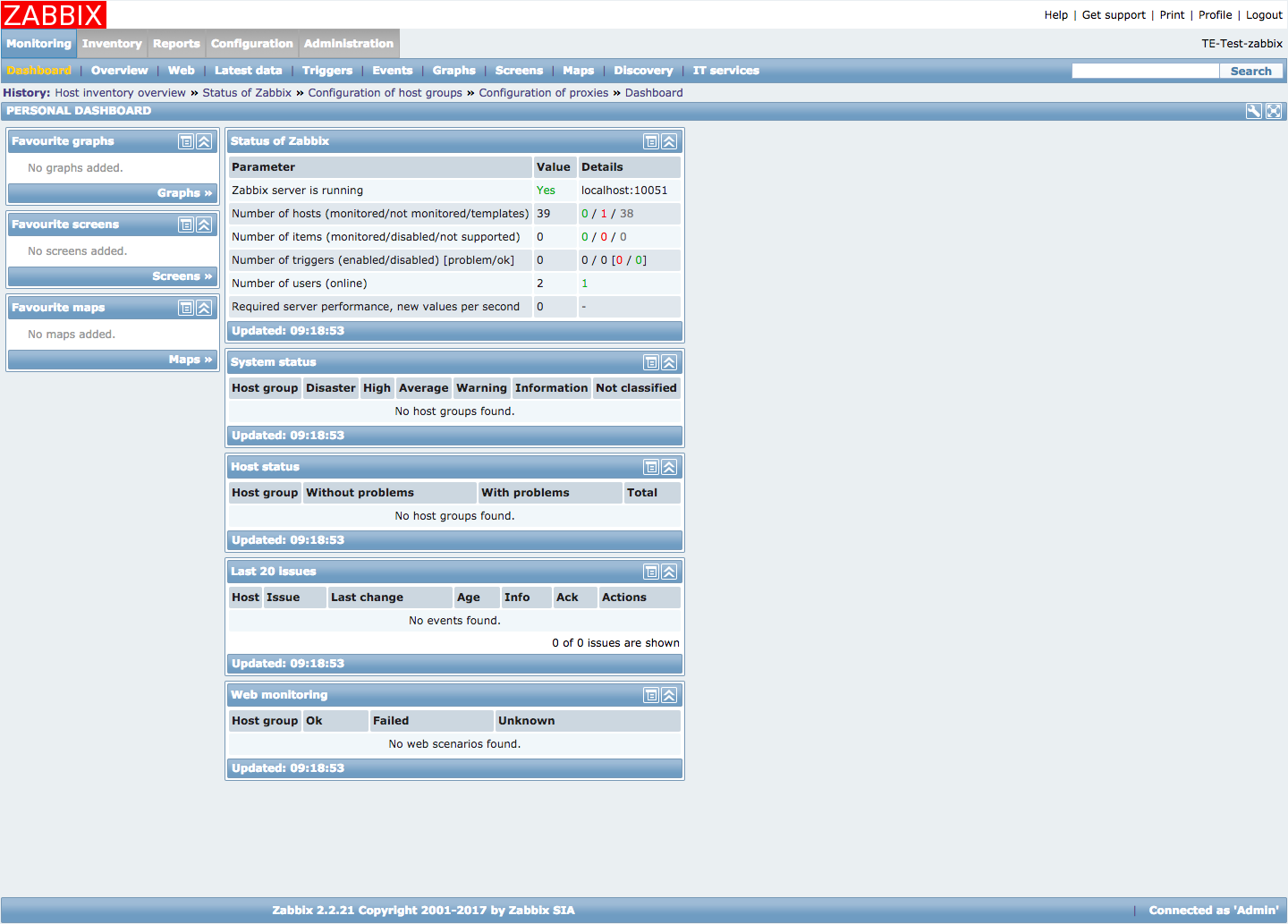Open the Screens » link
1288x924 pixels.
[x=182, y=276]
